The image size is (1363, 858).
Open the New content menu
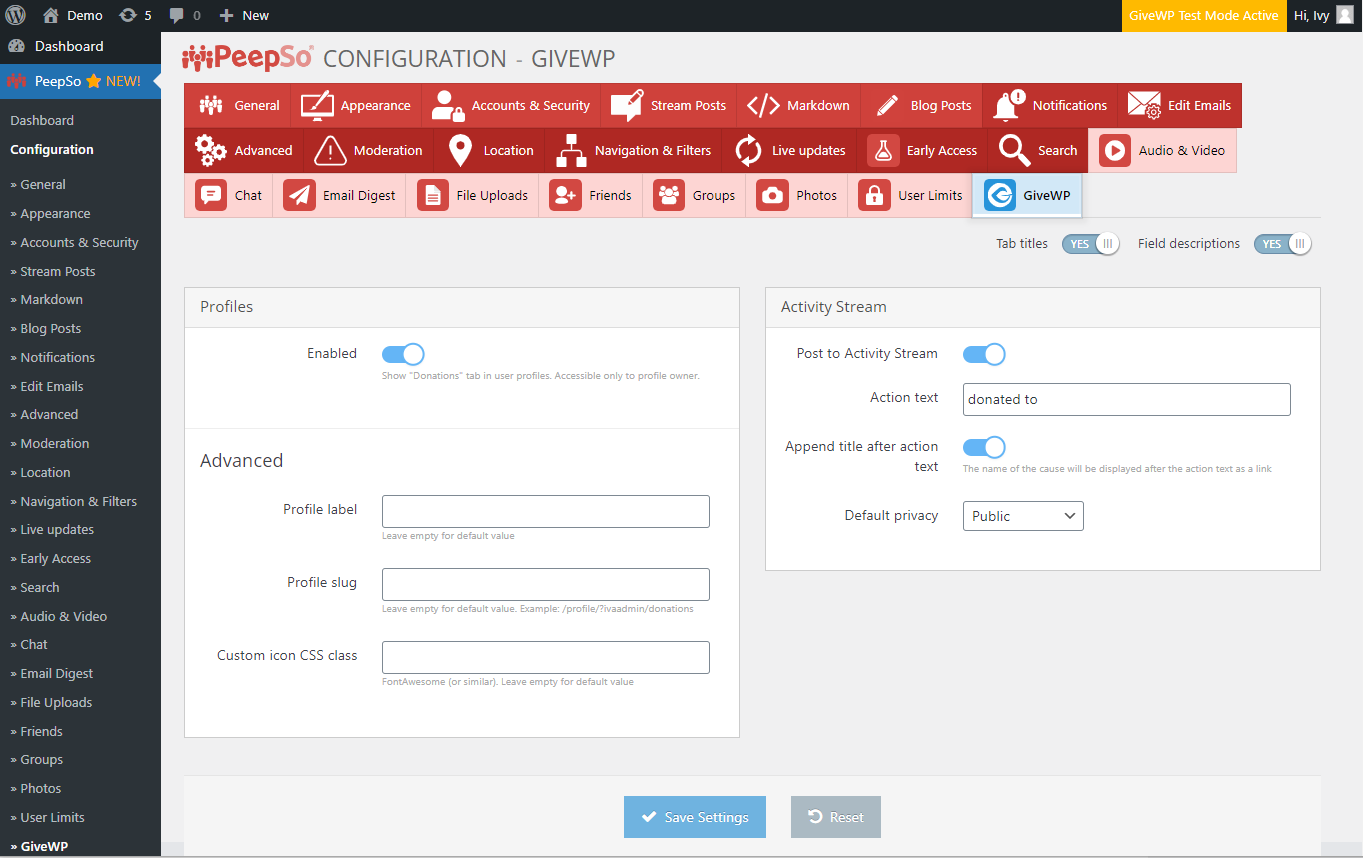pyautogui.click(x=244, y=15)
